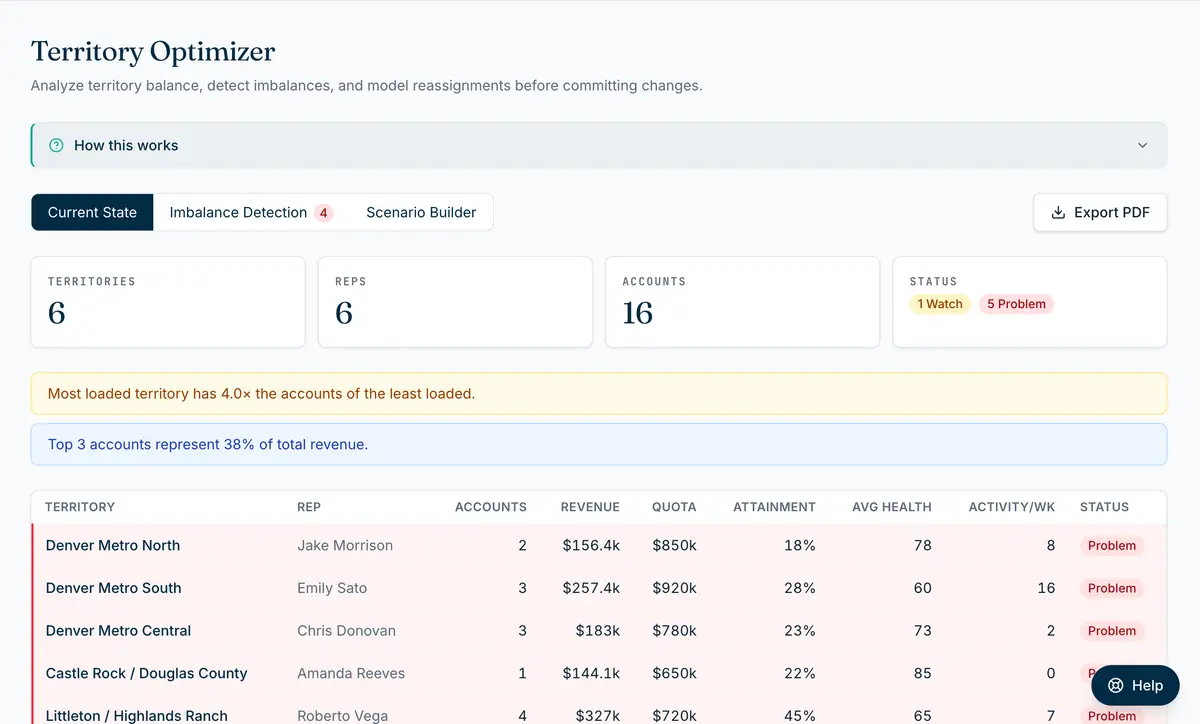Viewport: 1200px width, 724px height.
Task: Select the Denver Metro North territory row
Action: (599, 545)
